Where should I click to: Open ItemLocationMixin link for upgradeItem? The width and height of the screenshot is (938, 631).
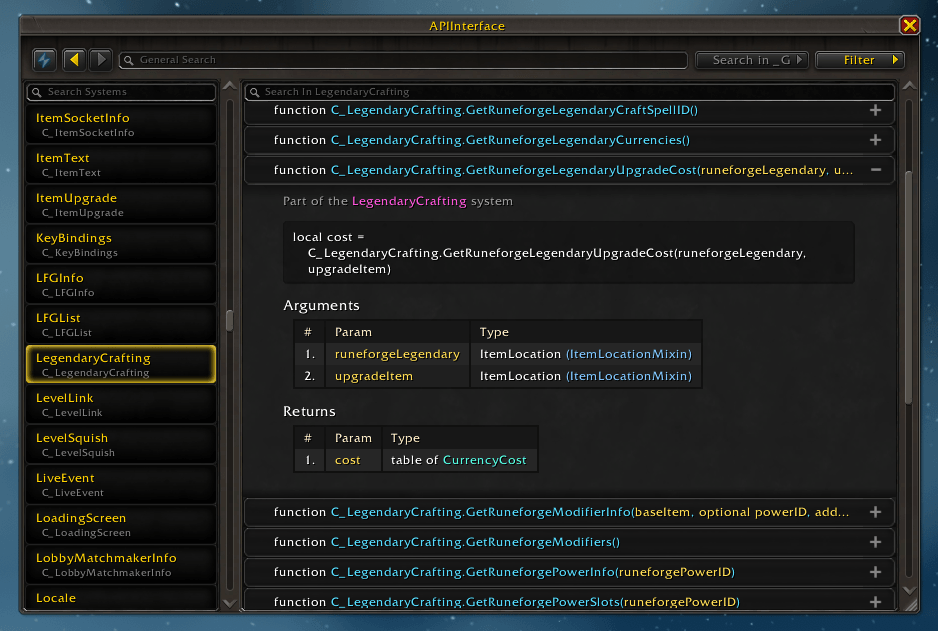tap(629, 376)
